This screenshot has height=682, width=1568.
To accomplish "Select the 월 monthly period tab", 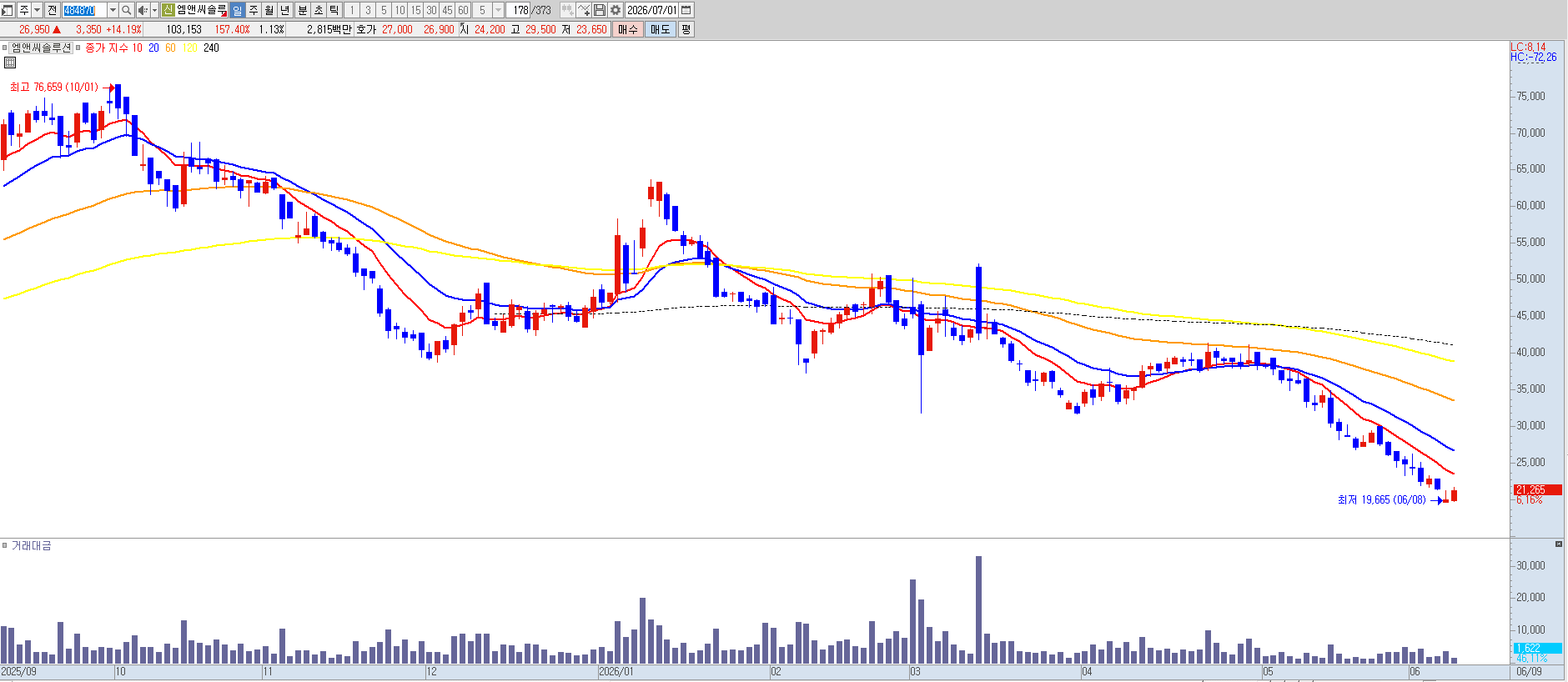I will (x=269, y=10).
